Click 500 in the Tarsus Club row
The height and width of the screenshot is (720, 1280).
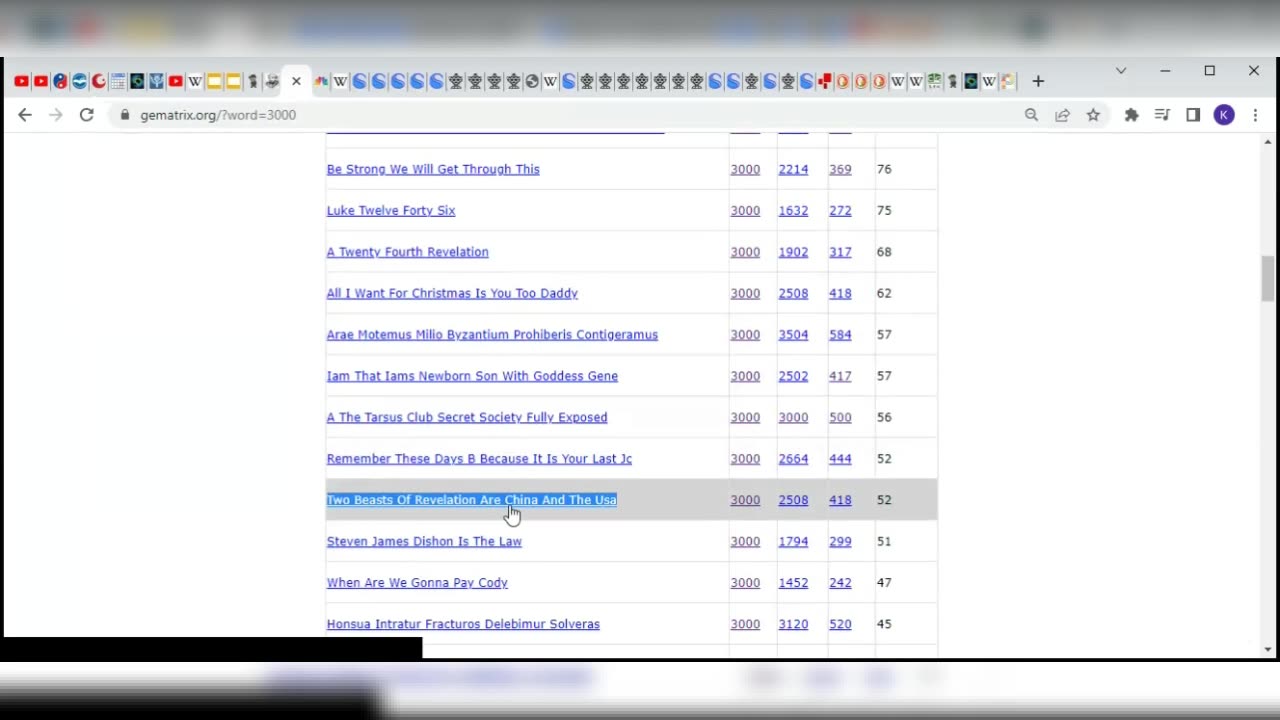840,417
